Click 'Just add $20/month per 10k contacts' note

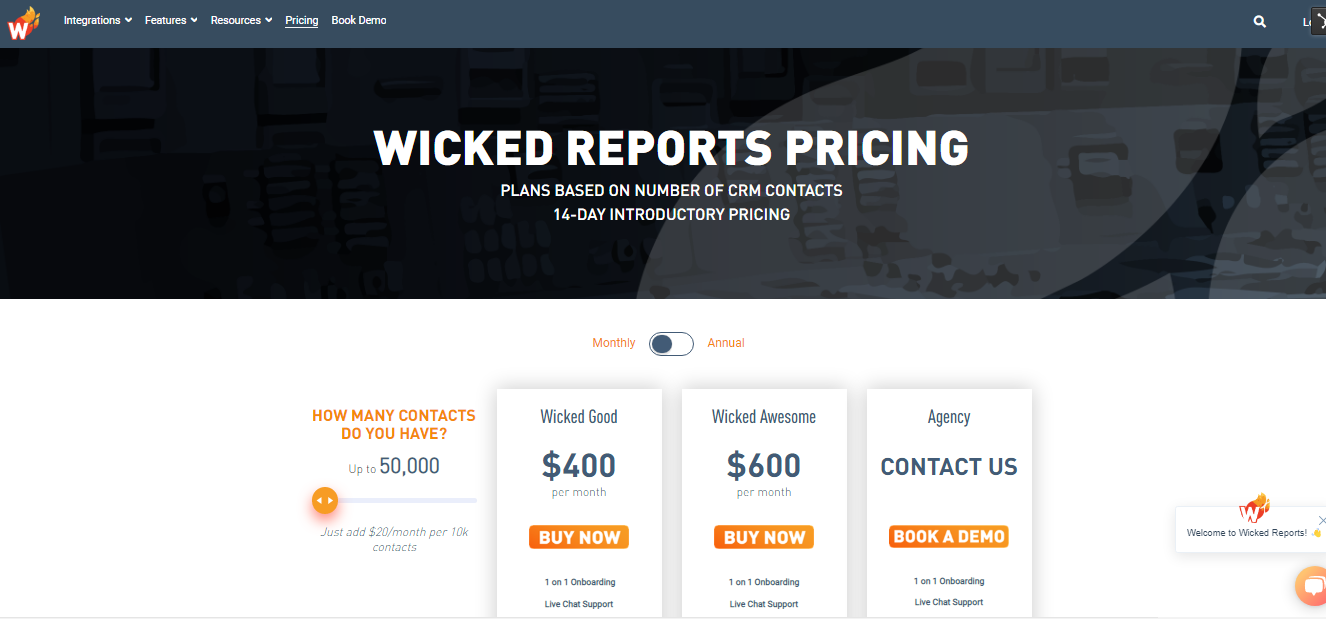(x=394, y=540)
